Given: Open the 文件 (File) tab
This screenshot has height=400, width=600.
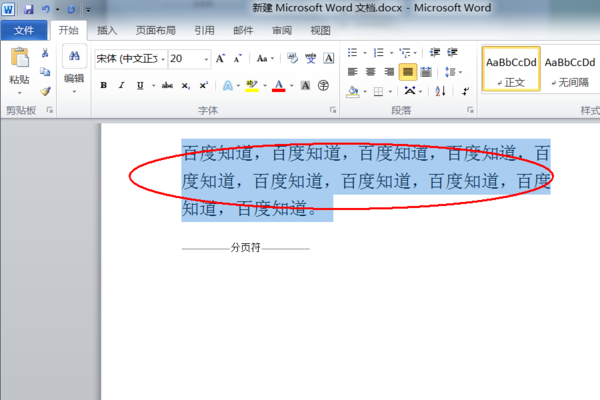Looking at the screenshot, I should [24, 30].
